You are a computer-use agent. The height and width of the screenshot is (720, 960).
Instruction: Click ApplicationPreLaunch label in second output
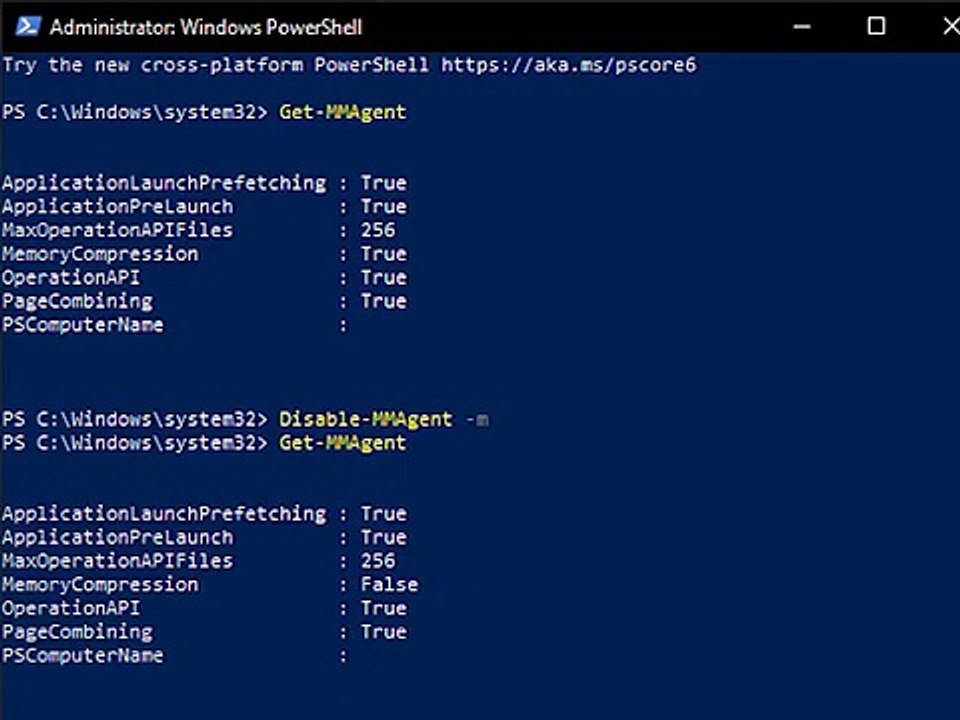tap(117, 537)
